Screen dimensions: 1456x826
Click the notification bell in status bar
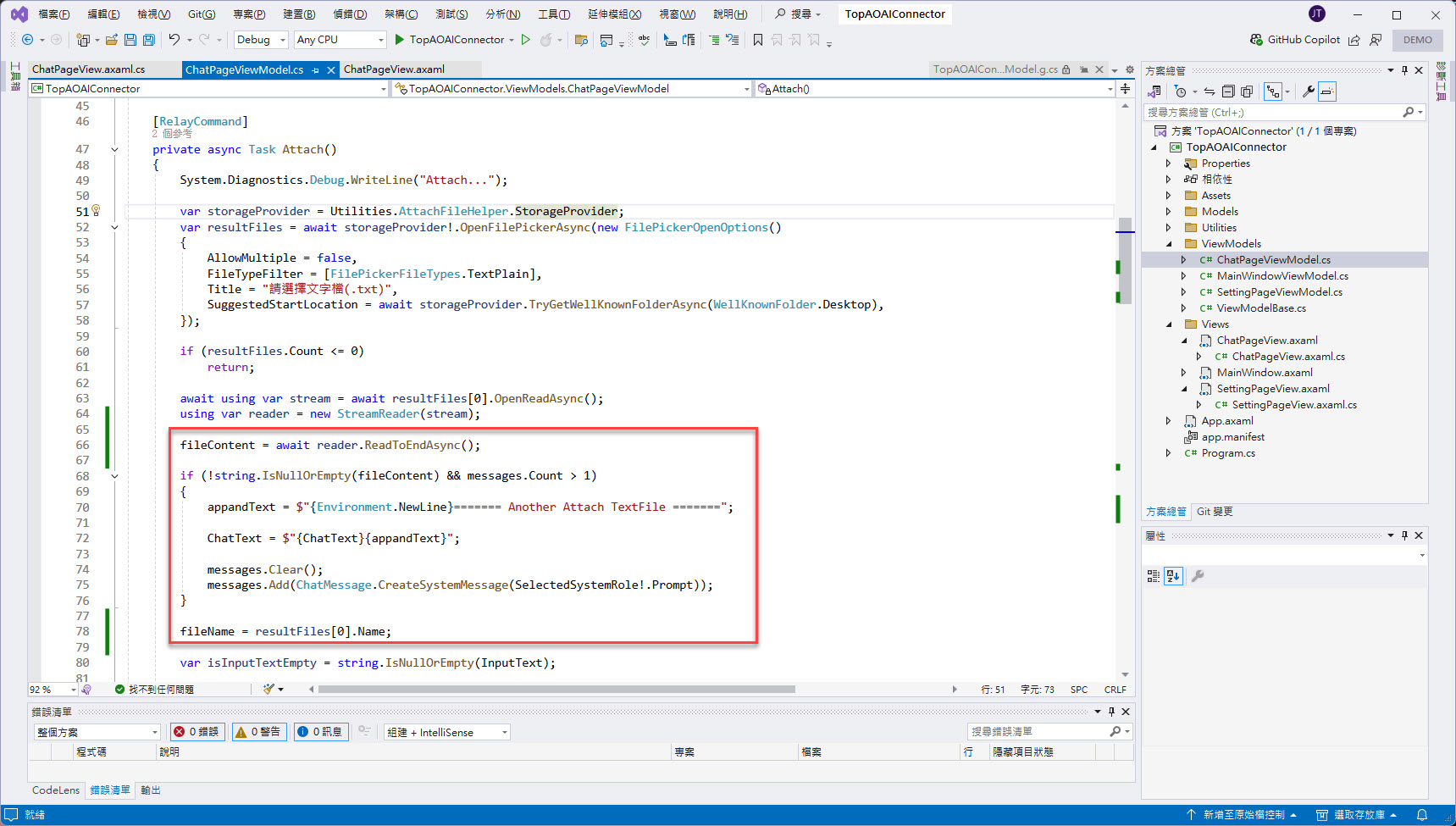(1422, 815)
